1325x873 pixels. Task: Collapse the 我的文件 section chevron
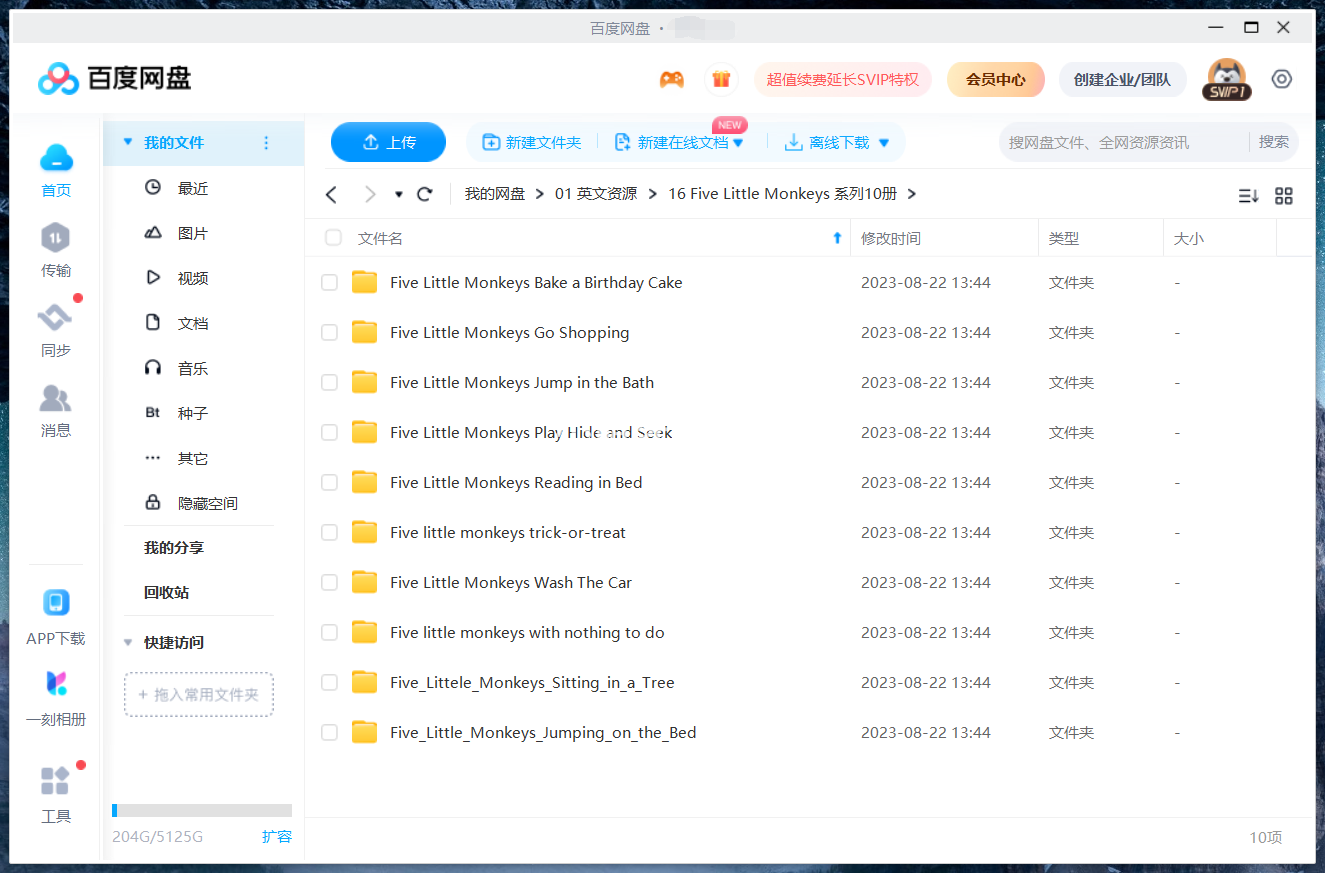click(127, 143)
